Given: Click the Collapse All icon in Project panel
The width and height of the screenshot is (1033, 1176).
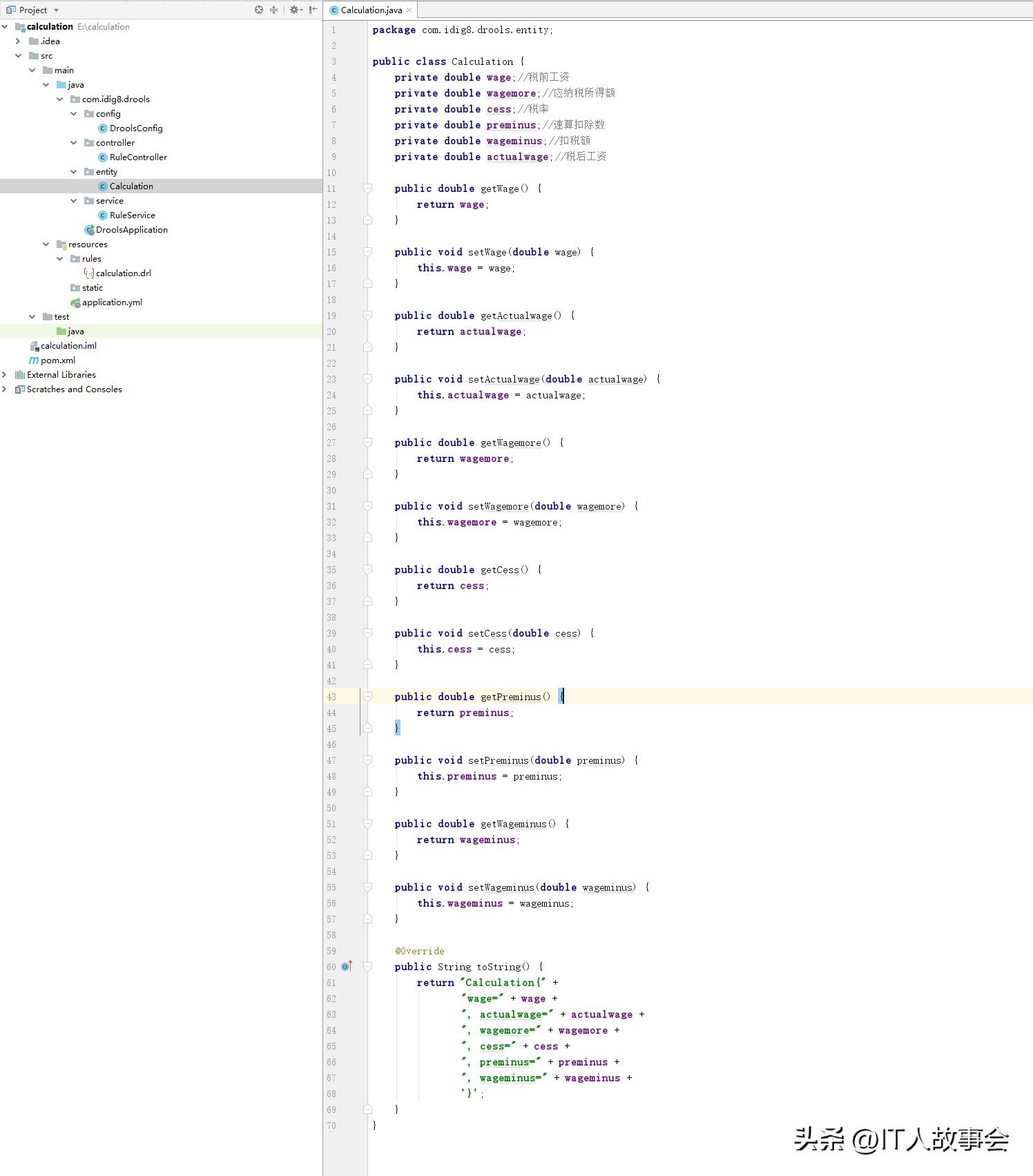Looking at the screenshot, I should [274, 10].
